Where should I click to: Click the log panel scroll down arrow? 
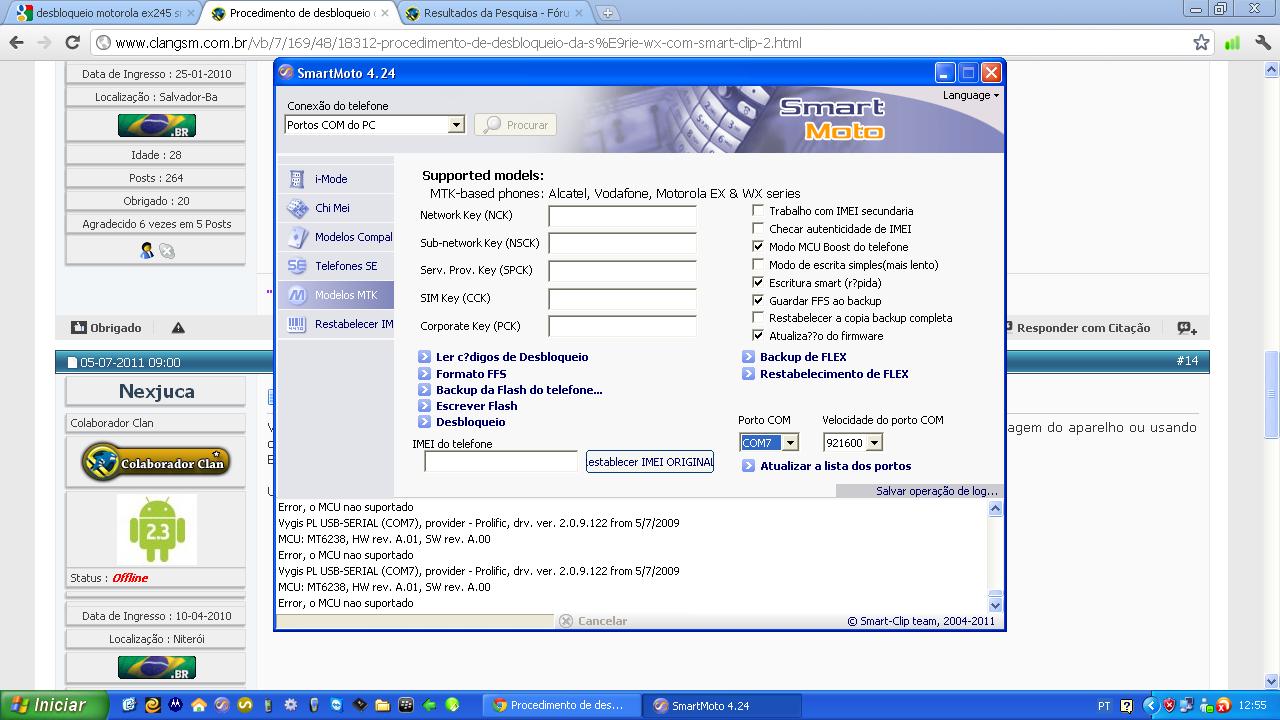(x=995, y=605)
